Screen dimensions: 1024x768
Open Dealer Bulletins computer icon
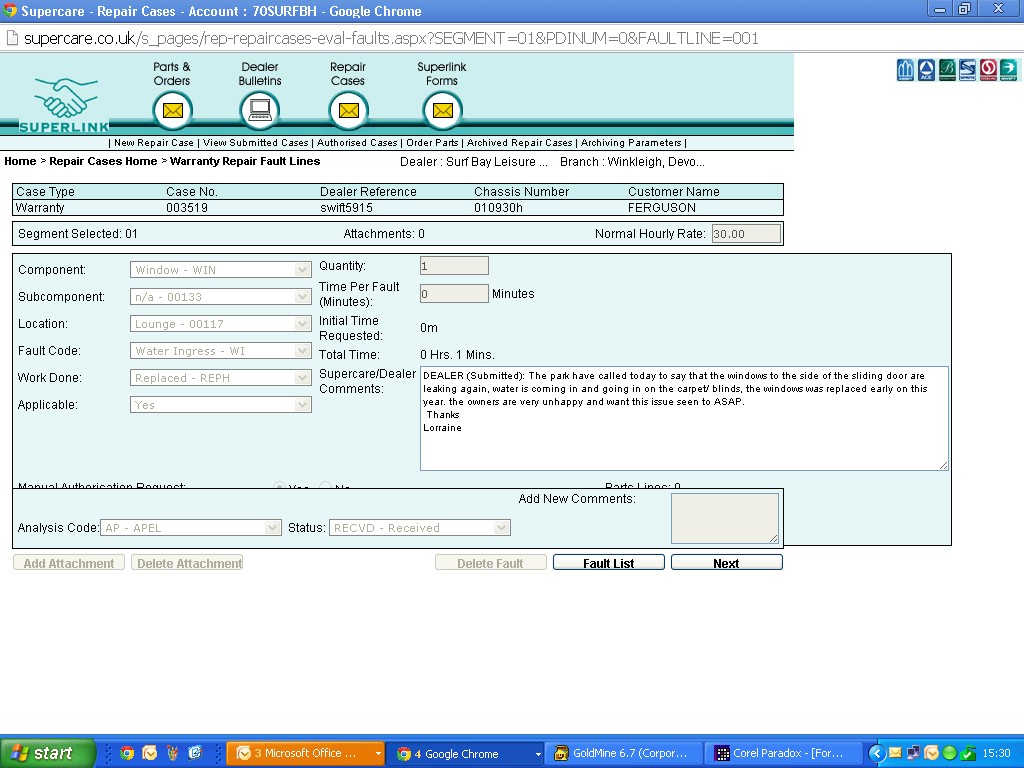[260, 110]
